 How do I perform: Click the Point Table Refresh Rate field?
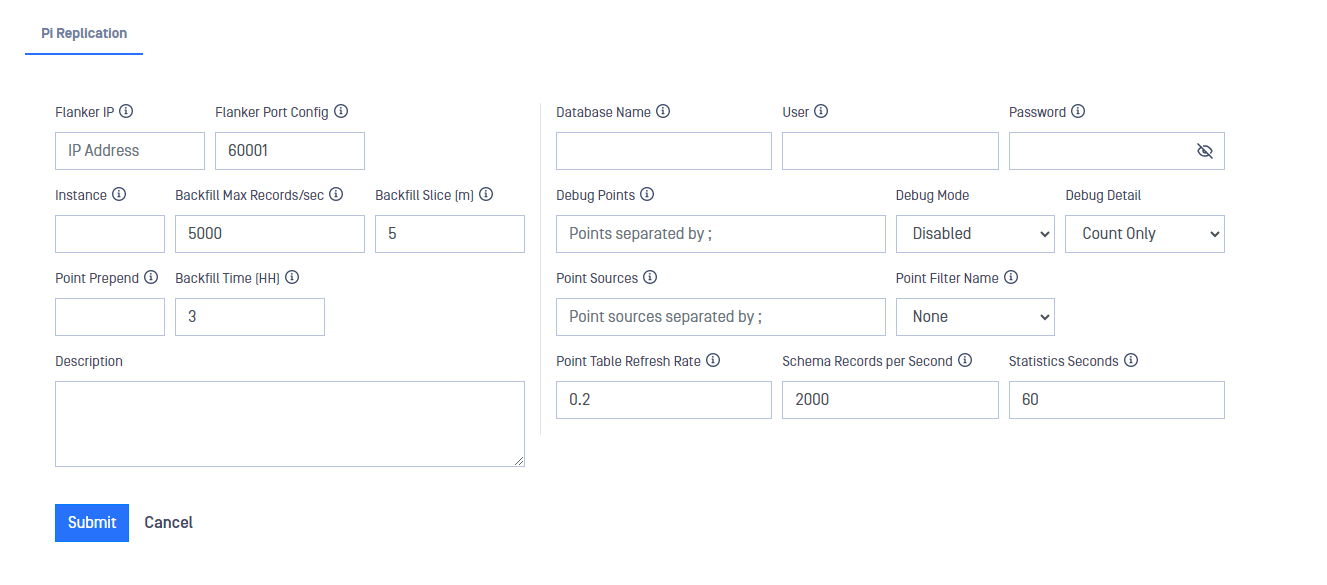(664, 400)
